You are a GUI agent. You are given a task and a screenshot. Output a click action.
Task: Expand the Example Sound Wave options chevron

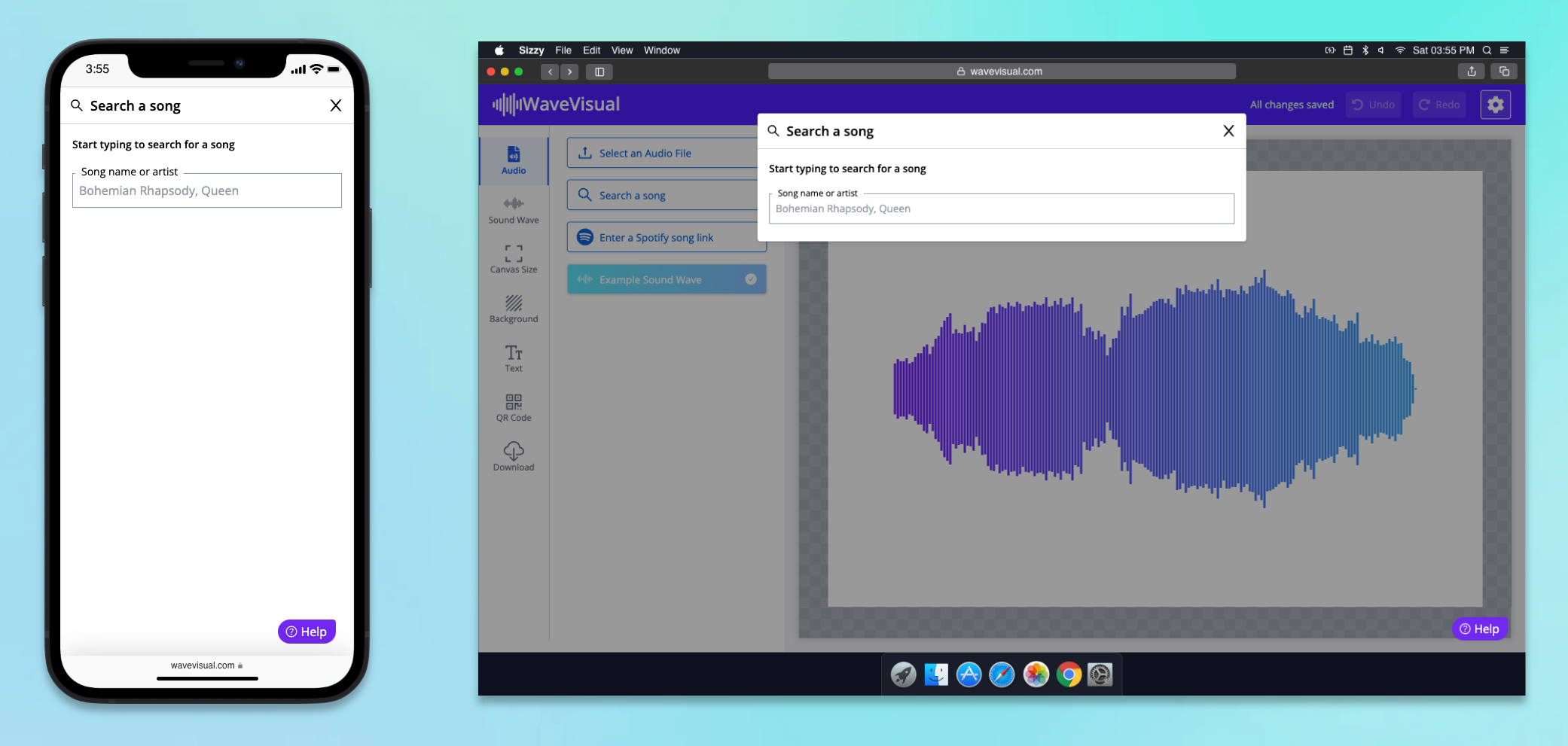[x=750, y=279]
